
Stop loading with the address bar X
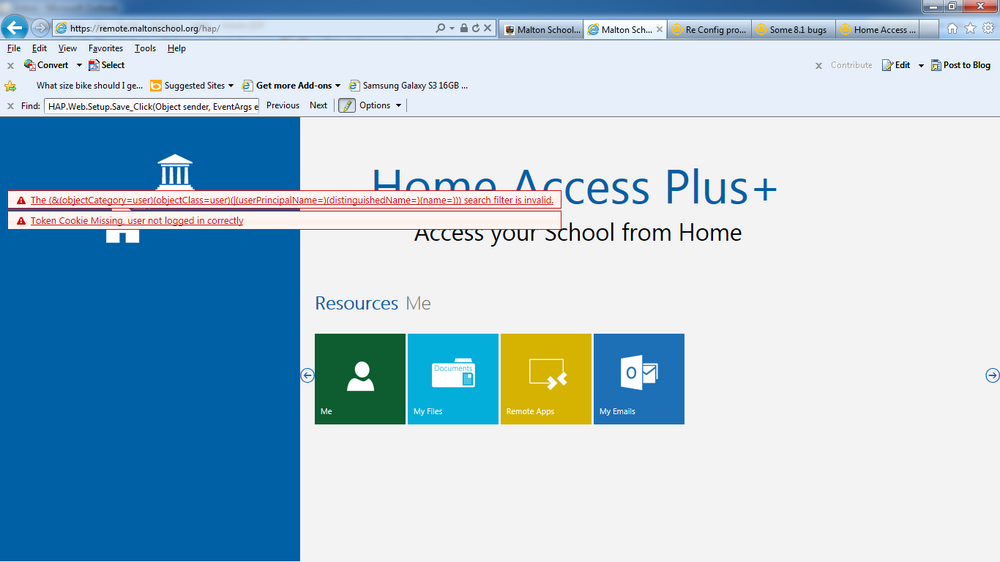[x=487, y=28]
